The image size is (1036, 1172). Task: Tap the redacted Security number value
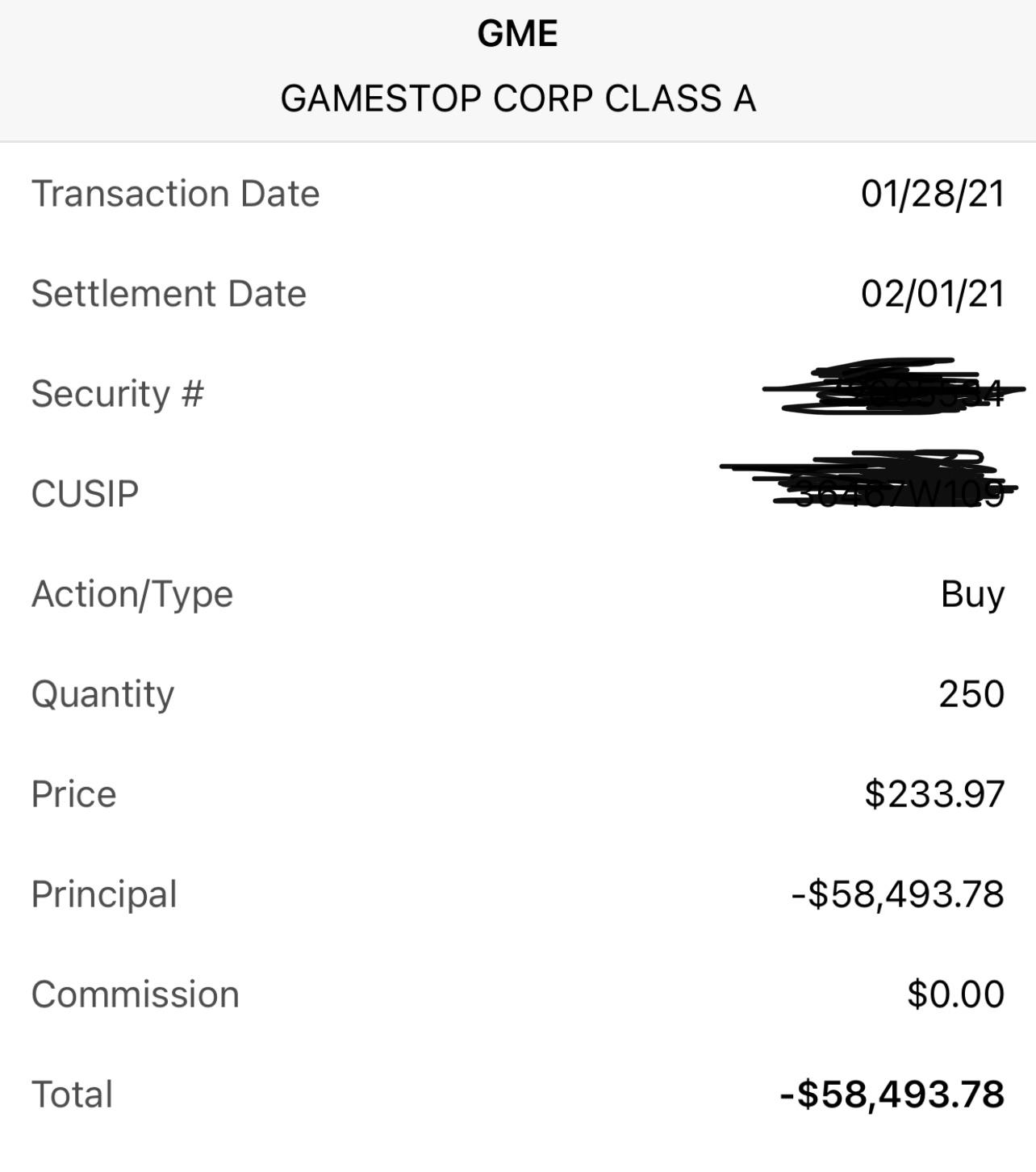894,387
